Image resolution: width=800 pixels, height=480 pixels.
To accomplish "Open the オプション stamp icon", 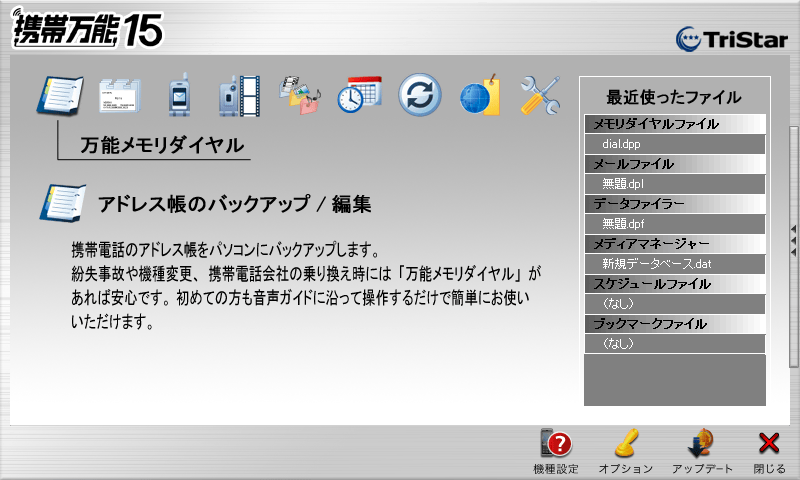I will click(x=626, y=451).
